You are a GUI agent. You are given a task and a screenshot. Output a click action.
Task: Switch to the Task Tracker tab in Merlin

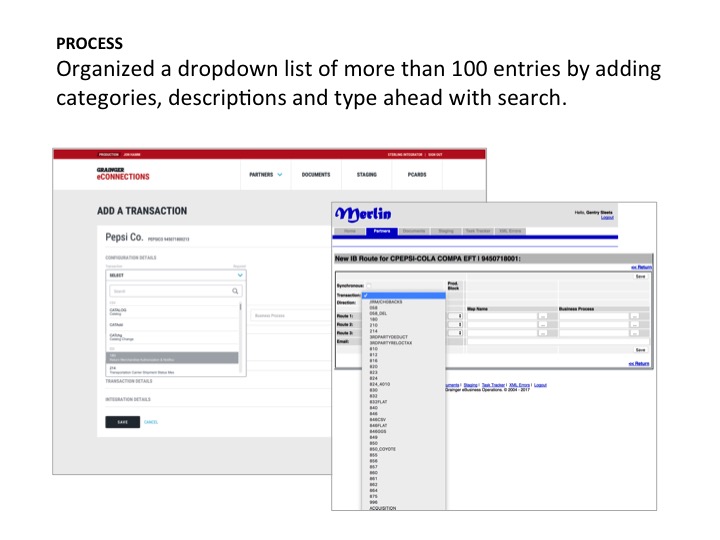coord(478,231)
